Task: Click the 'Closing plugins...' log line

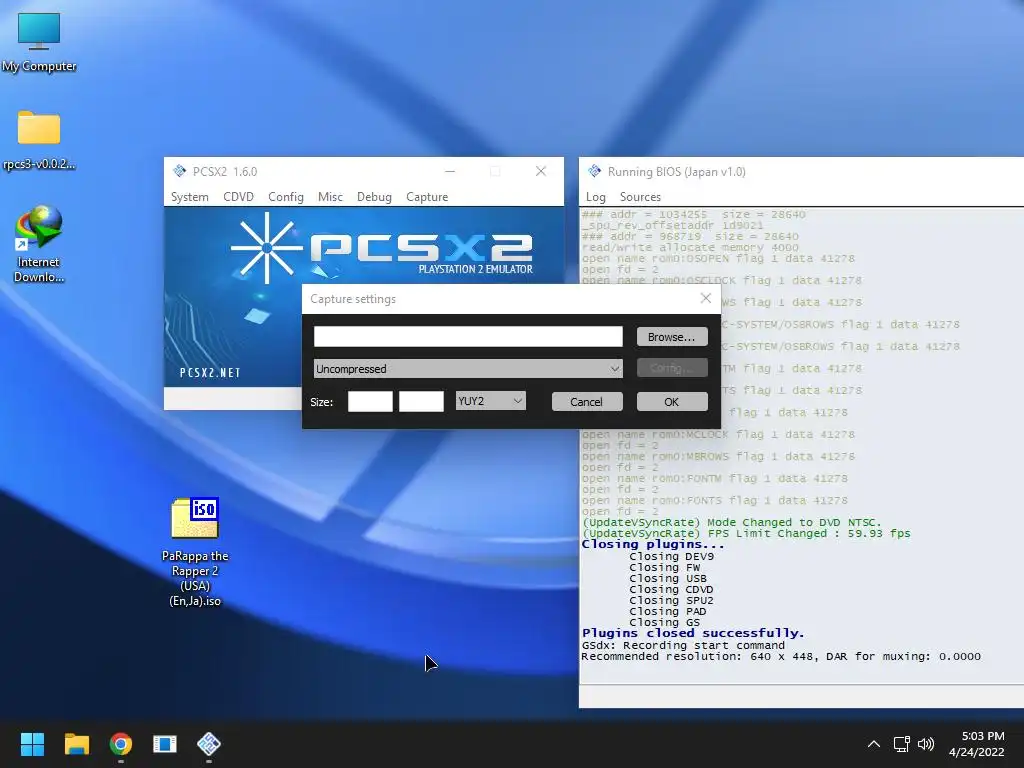Action: 653,544
